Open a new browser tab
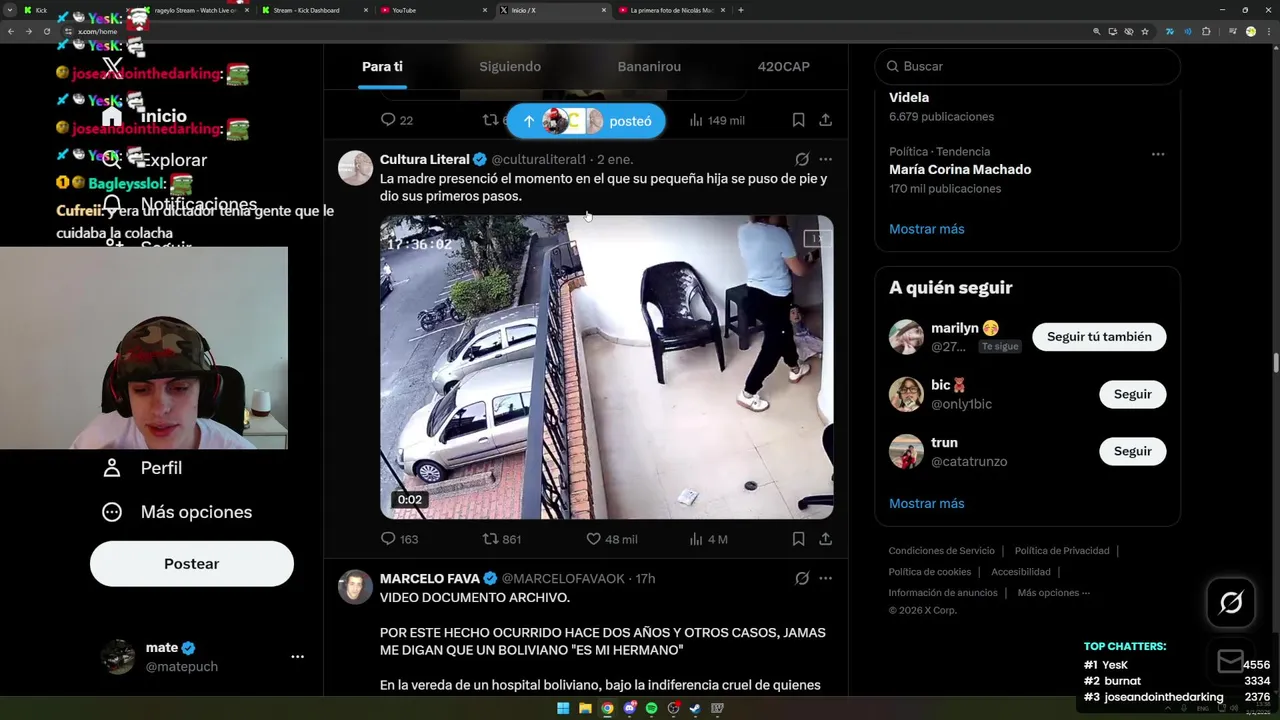The width and height of the screenshot is (1280, 720). 740,10
